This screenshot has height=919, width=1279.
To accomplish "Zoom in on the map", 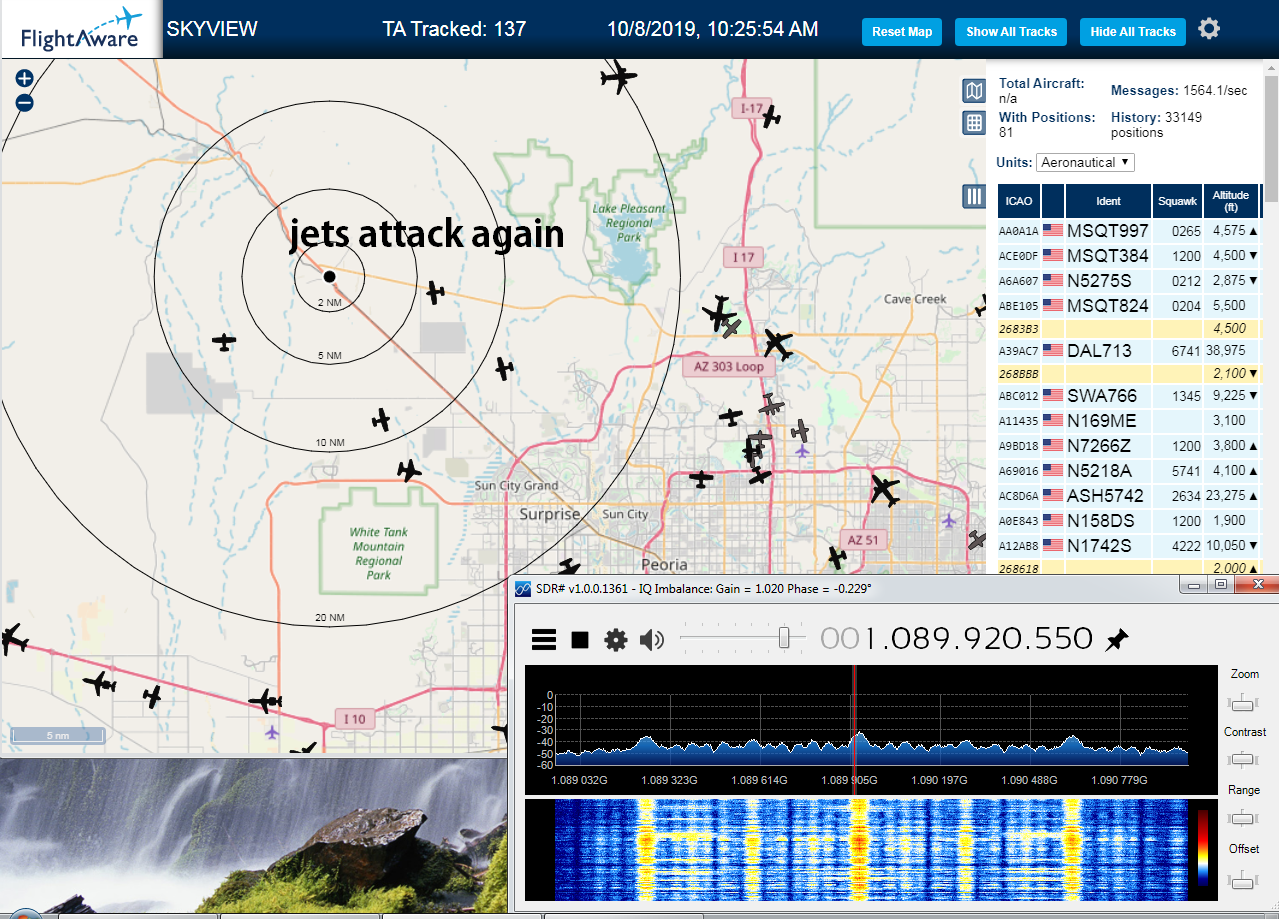I will point(25,78).
